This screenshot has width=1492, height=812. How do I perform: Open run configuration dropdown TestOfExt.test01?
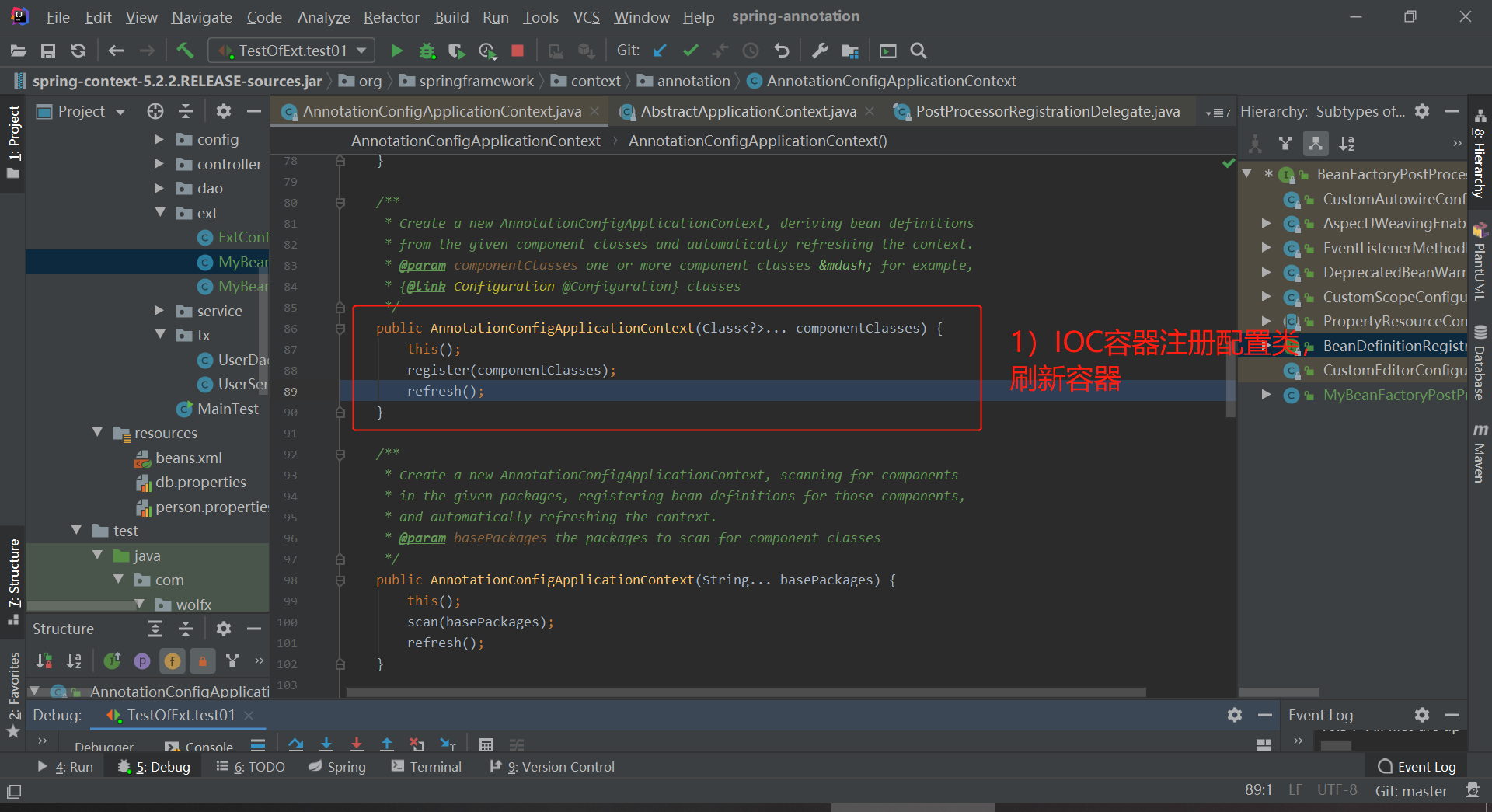pos(291,51)
